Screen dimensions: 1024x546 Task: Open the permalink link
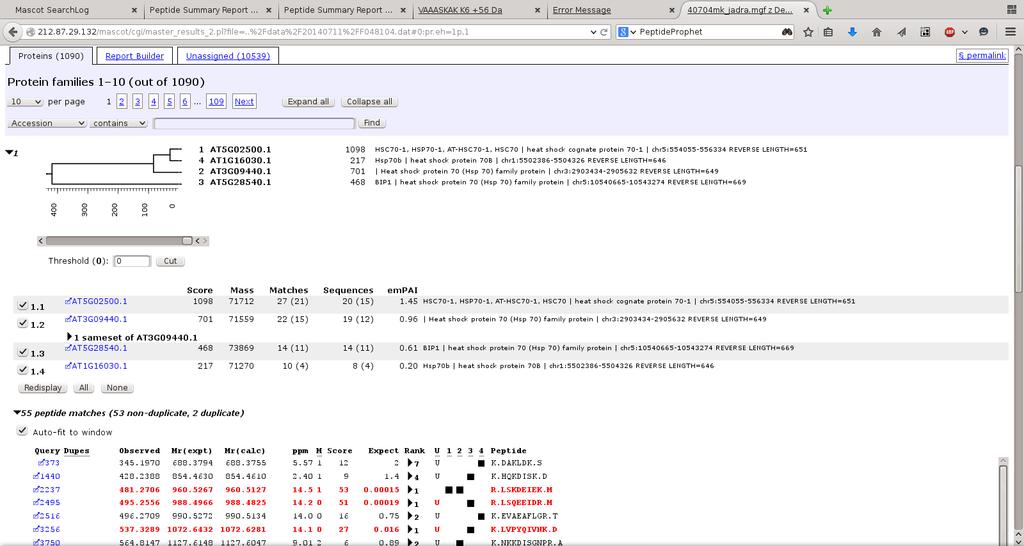click(982, 56)
